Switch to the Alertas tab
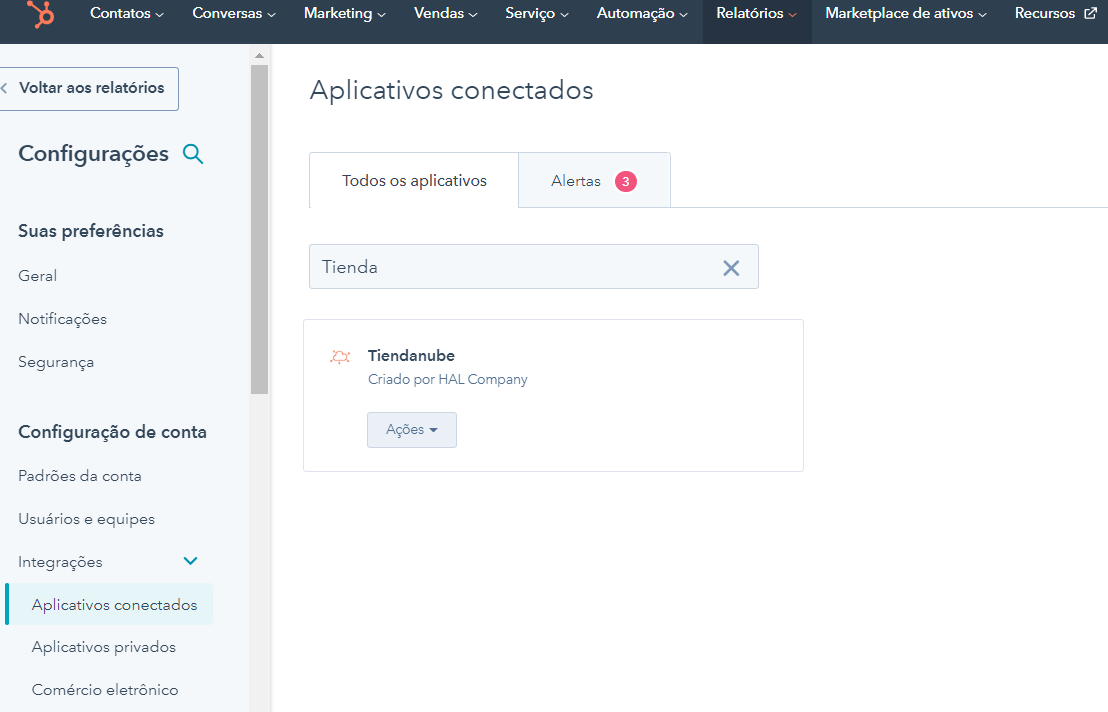This screenshot has width=1108, height=712. point(593,181)
